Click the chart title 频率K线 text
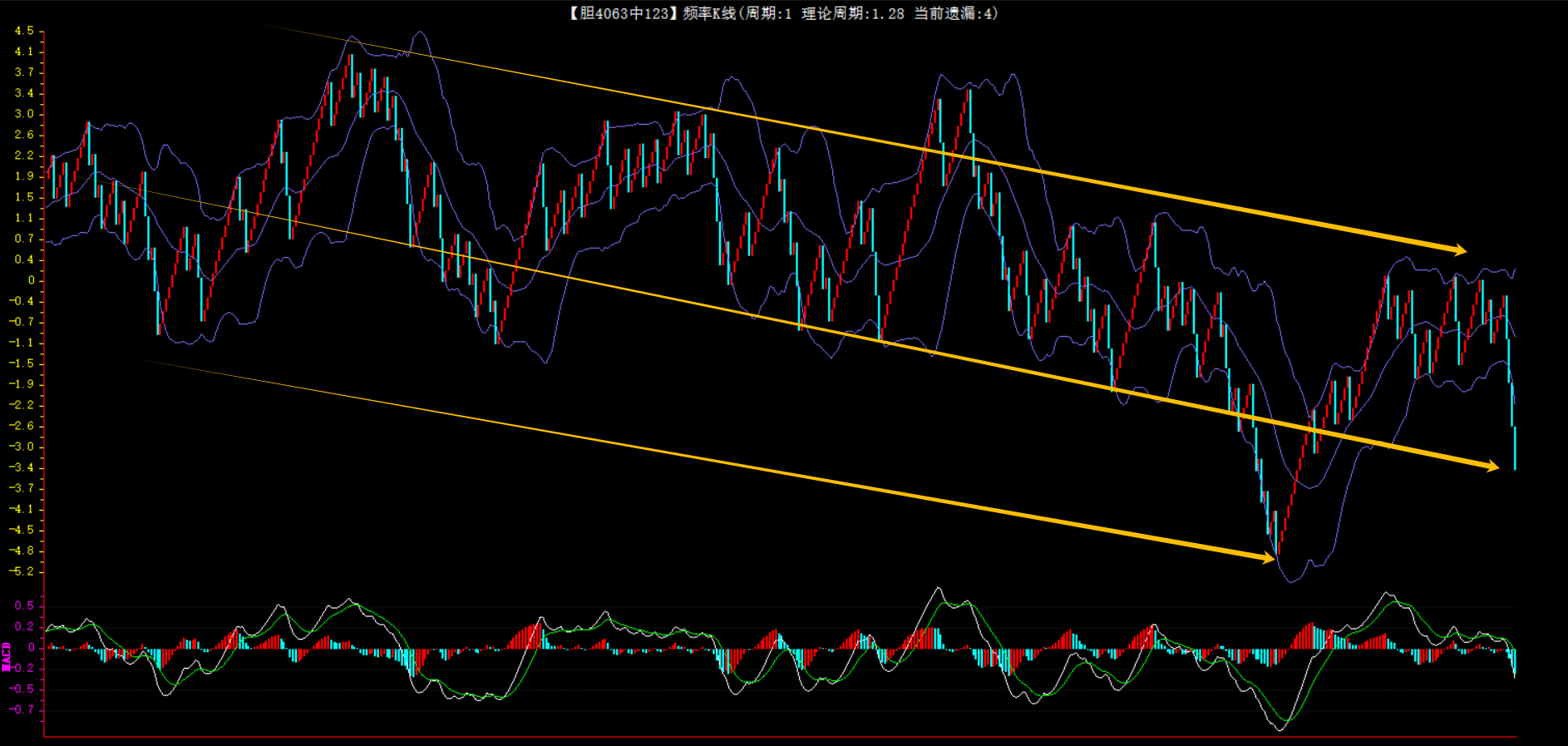 pyautogui.click(x=709, y=13)
